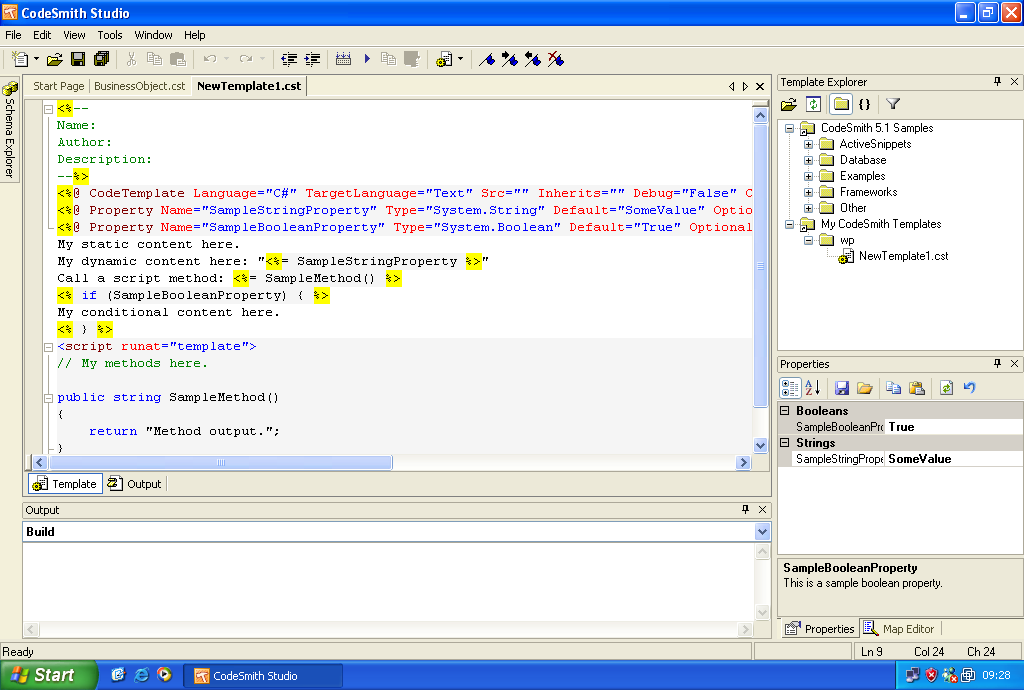Click the copy icon in Properties toolbar
Image resolution: width=1024 pixels, height=690 pixels.
point(893,388)
